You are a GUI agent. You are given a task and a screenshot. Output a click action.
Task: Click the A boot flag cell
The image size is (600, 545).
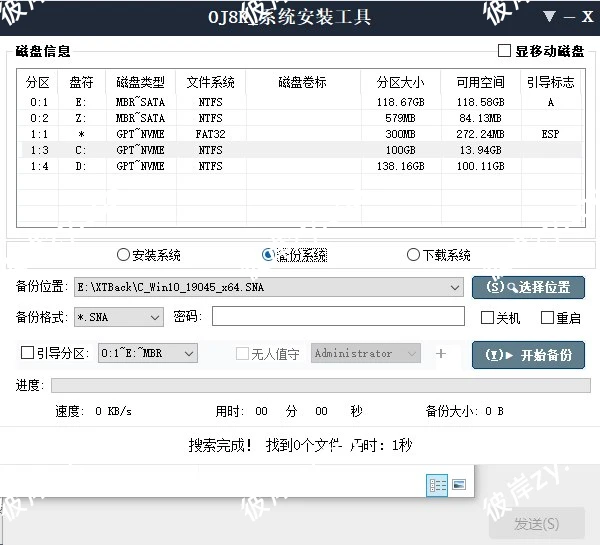(550, 102)
